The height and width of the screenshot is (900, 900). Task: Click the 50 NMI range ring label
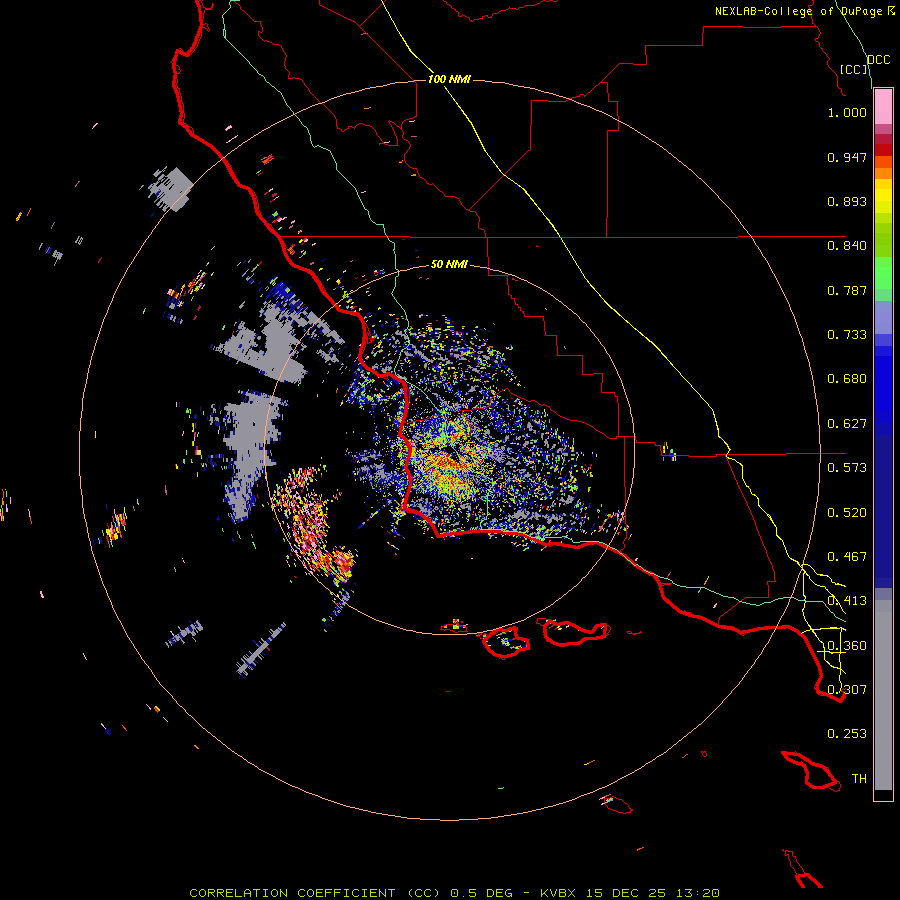[449, 264]
